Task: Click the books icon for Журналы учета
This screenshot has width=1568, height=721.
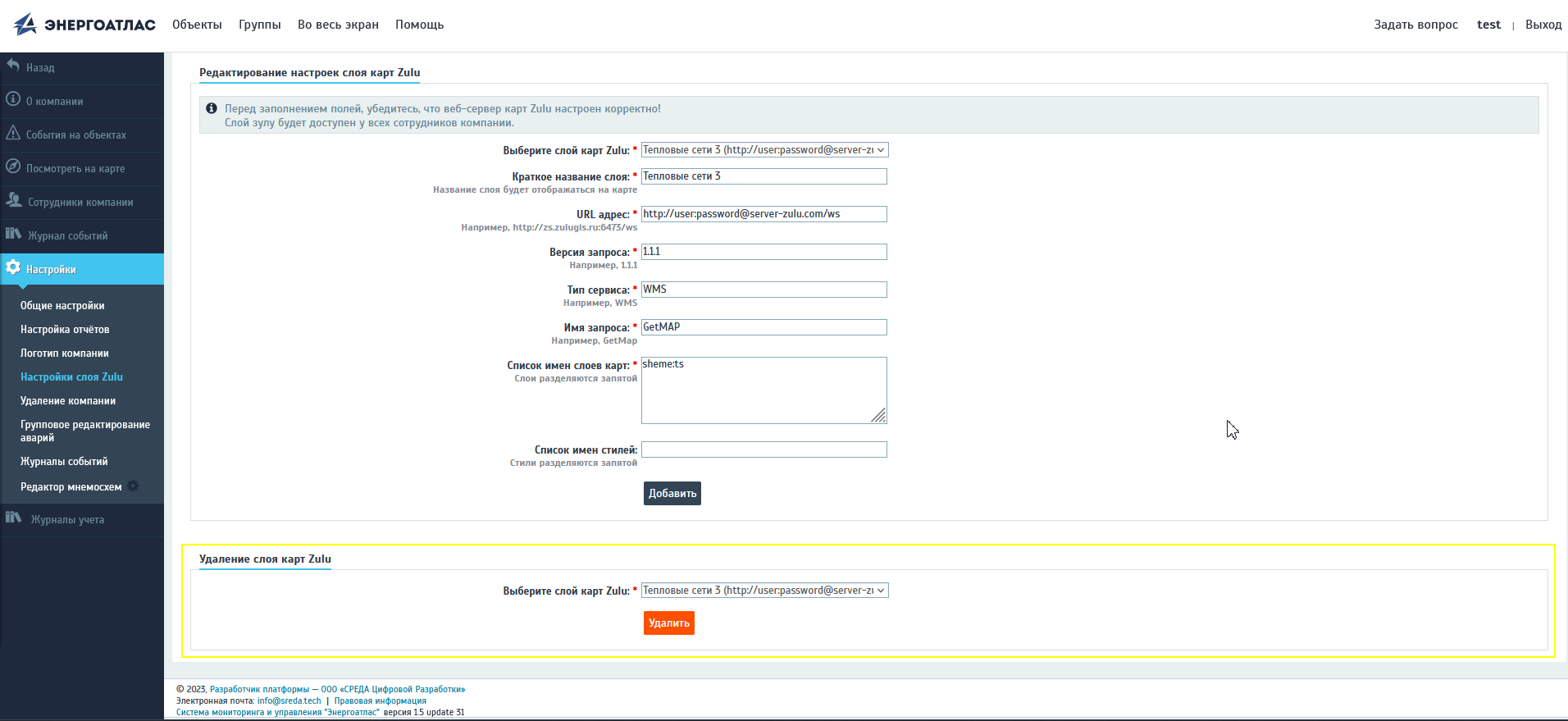Action: (x=14, y=518)
